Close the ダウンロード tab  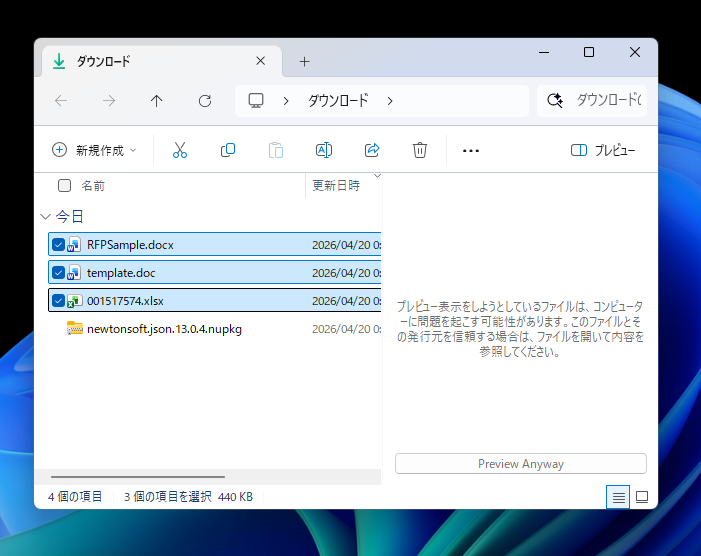click(261, 61)
